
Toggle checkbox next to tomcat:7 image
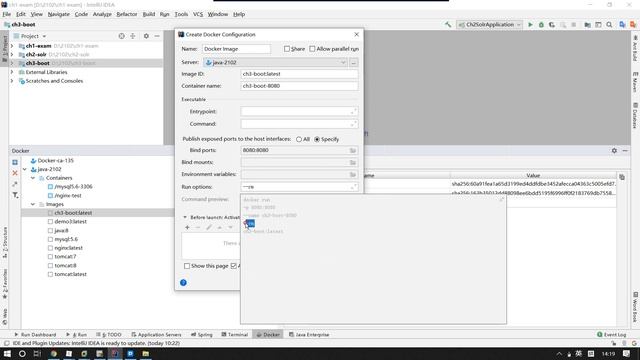click(x=50, y=257)
